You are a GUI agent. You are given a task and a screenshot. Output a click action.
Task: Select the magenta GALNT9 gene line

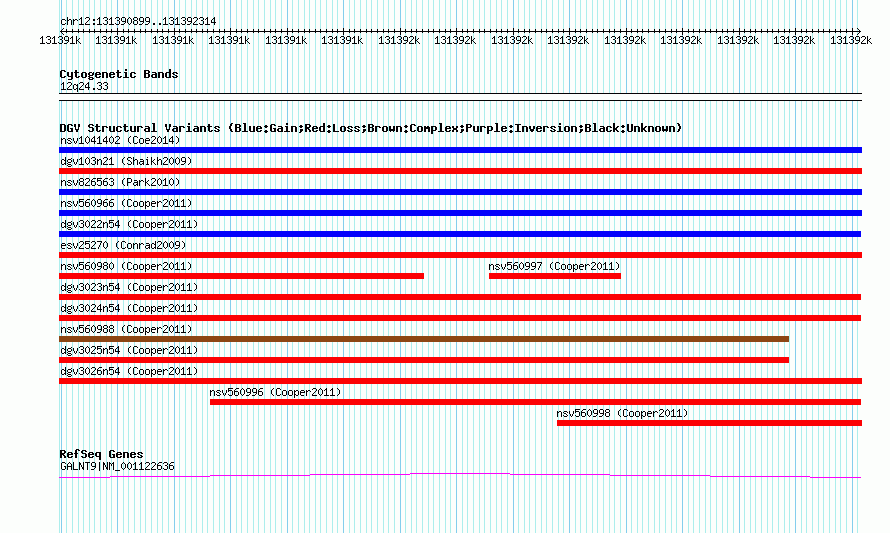click(460, 476)
